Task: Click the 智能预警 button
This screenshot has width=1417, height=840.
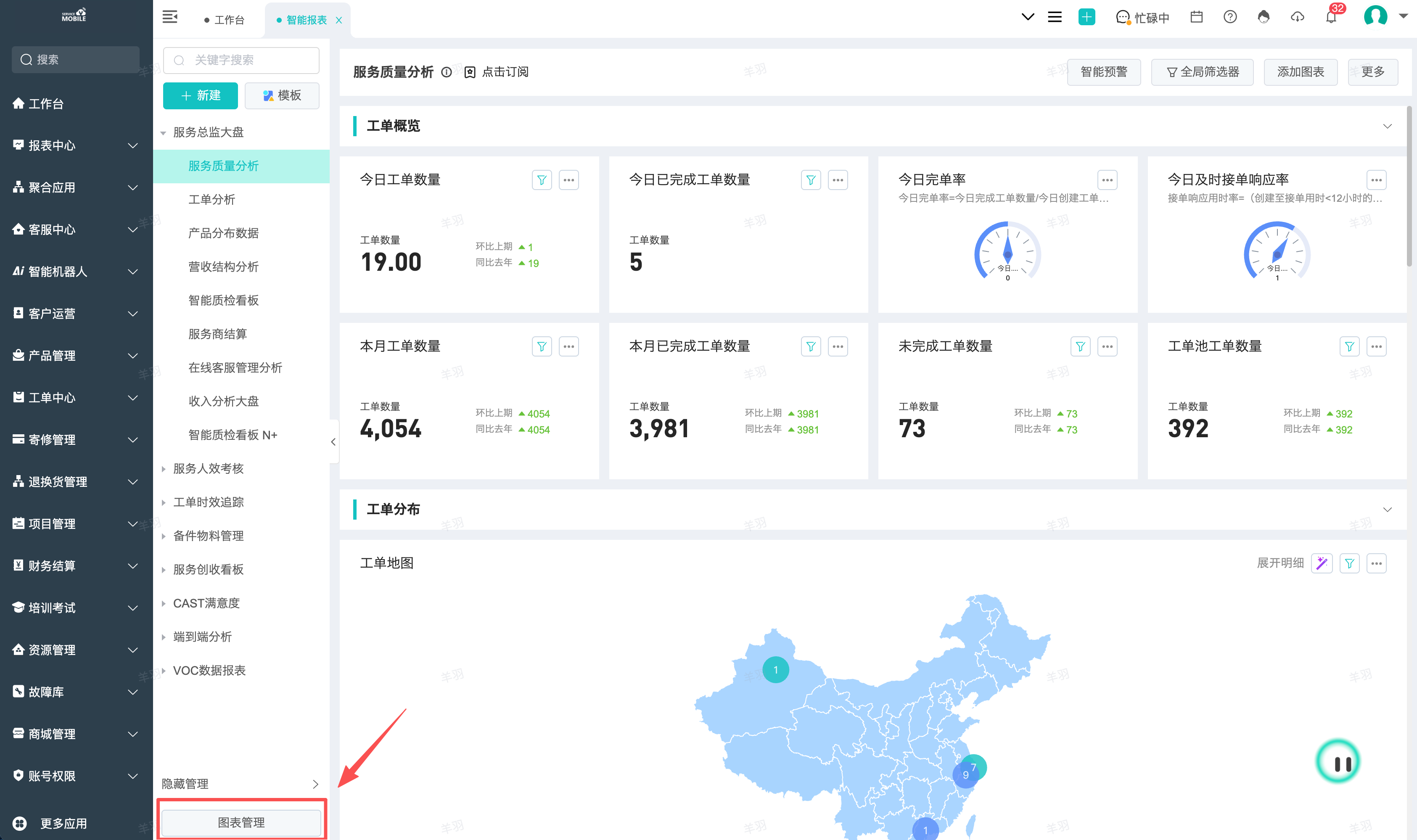Action: (1103, 72)
